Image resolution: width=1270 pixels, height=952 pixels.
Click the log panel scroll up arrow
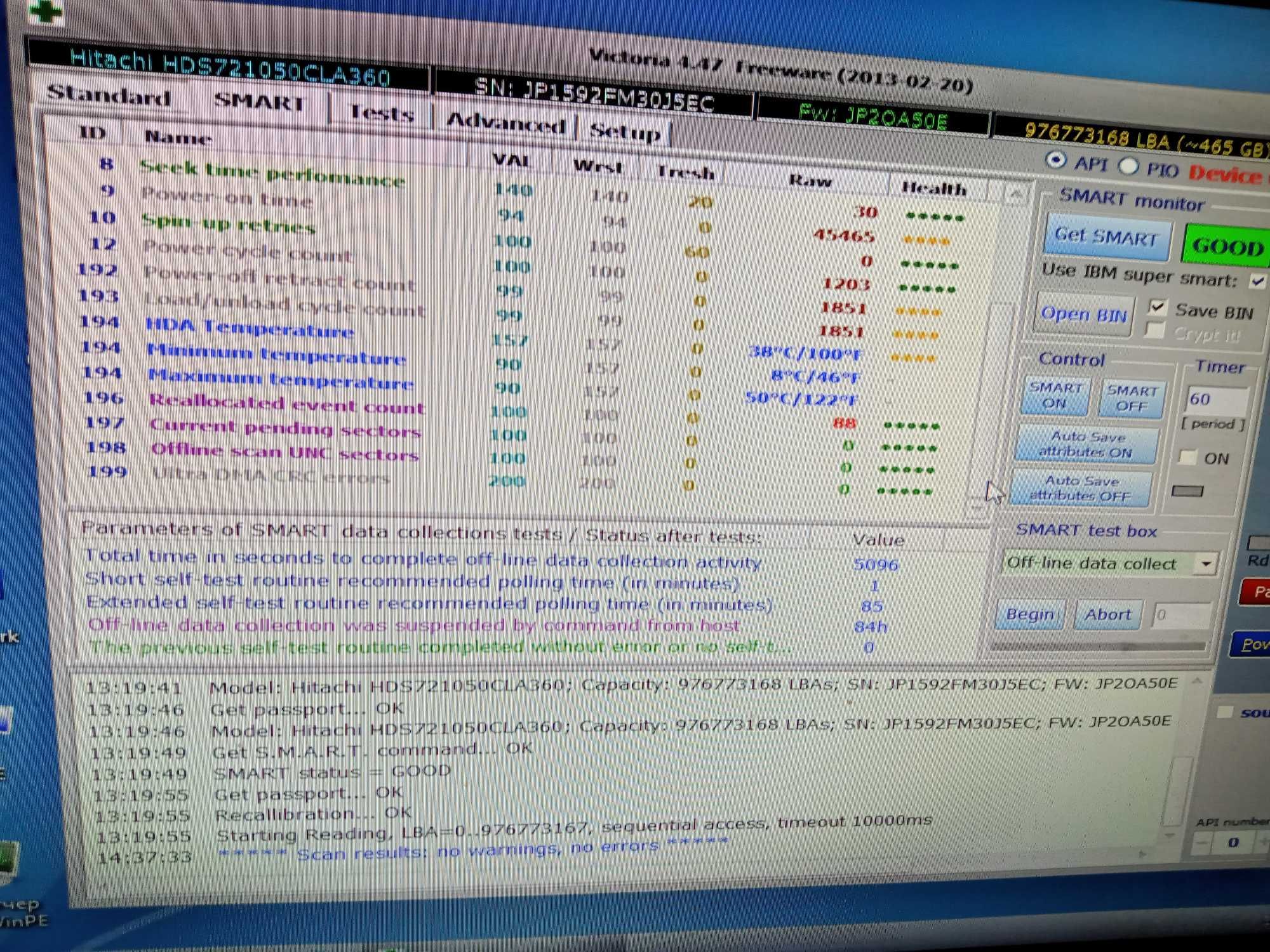click(x=1197, y=681)
